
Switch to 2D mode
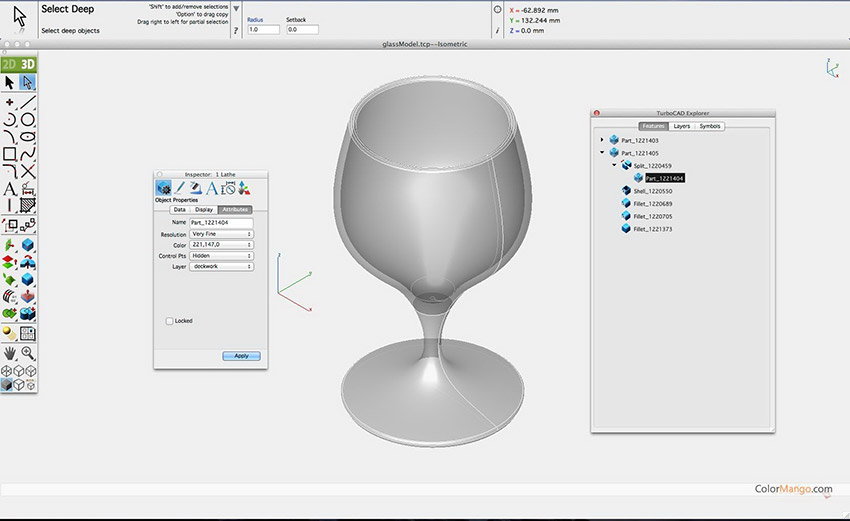[x=10, y=64]
